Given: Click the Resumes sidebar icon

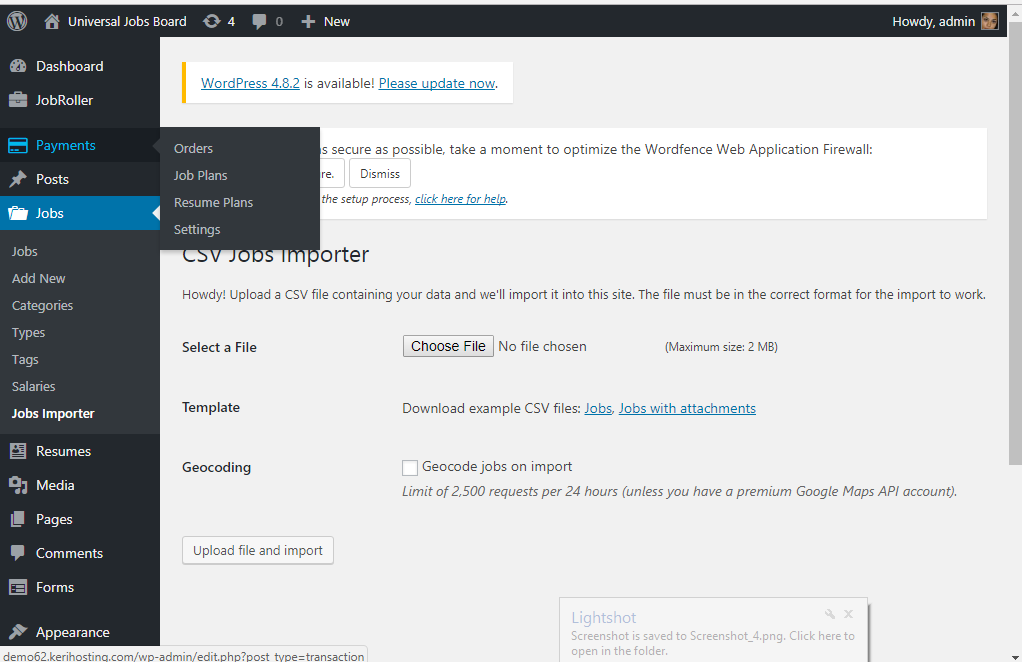Looking at the screenshot, I should (x=18, y=451).
